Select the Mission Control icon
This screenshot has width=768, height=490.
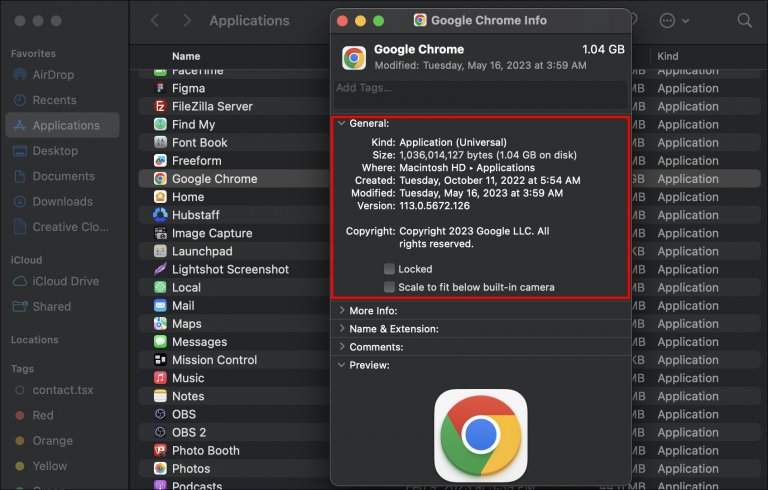point(160,360)
